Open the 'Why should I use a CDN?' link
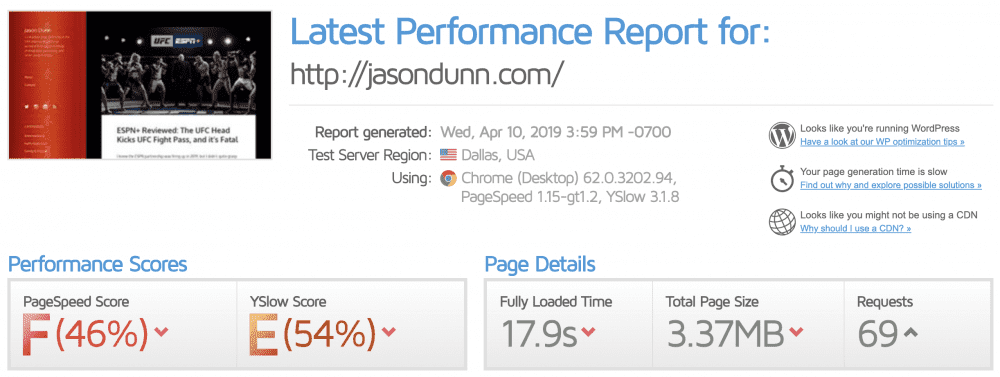 [x=855, y=228]
